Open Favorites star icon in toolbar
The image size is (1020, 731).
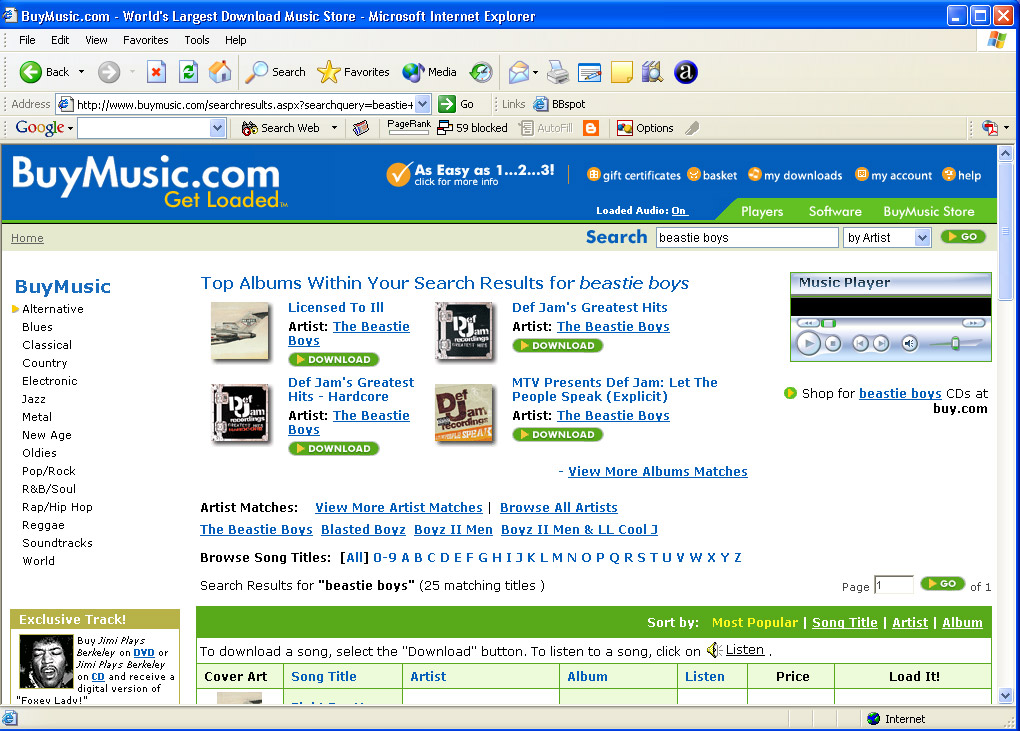[x=329, y=72]
